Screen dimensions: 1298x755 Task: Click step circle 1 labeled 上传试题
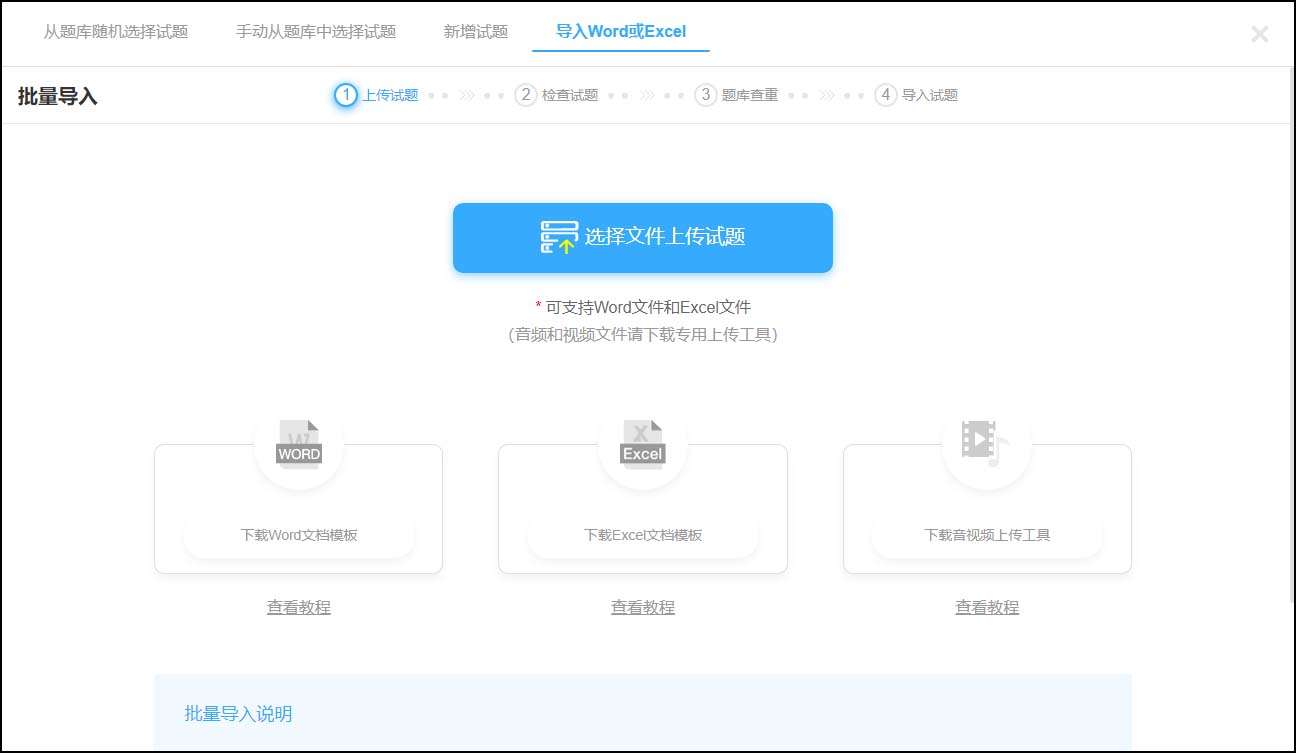coord(346,95)
